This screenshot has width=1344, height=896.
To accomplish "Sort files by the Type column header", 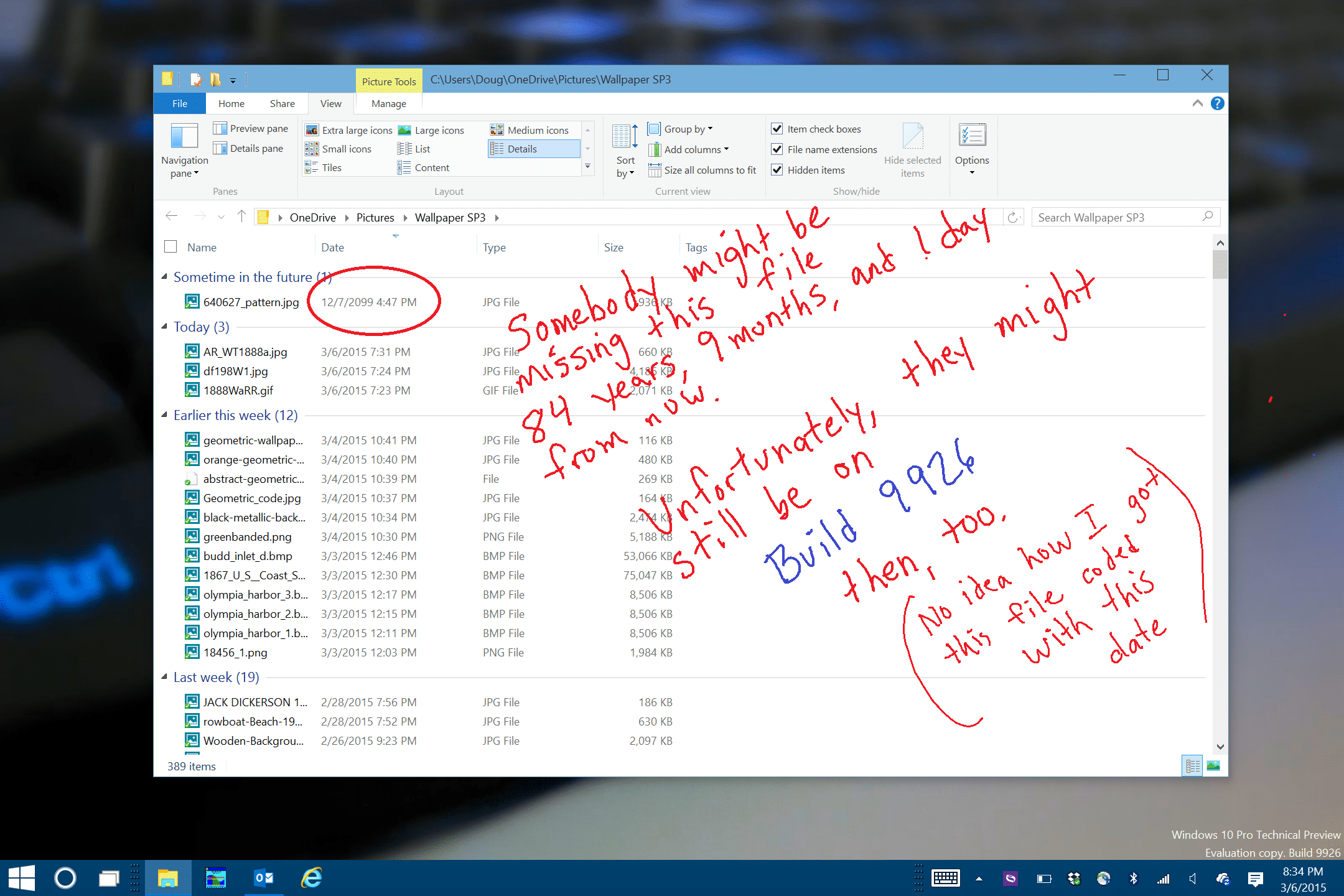I will [538, 247].
